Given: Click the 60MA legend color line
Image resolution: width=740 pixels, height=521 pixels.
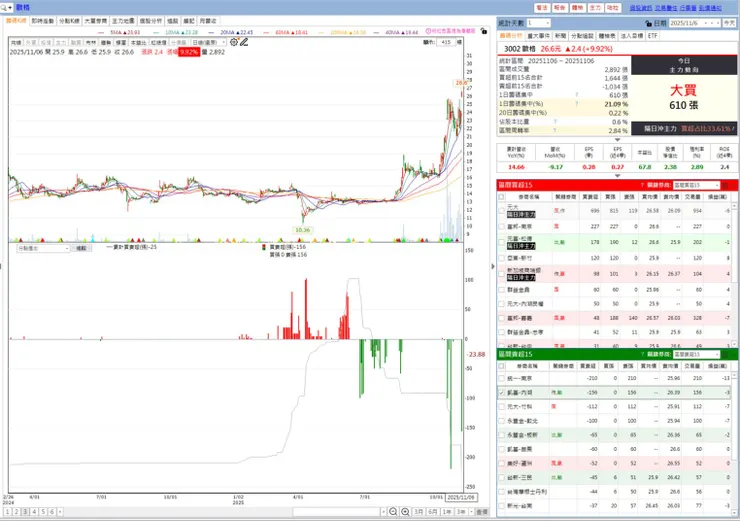Looking at the screenshot, I should [x=267, y=33].
